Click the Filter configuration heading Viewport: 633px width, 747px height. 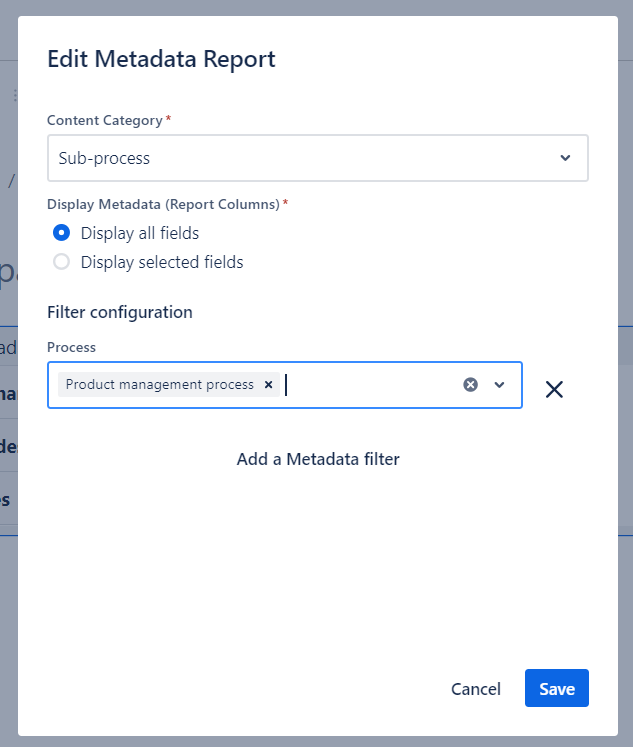(x=120, y=312)
